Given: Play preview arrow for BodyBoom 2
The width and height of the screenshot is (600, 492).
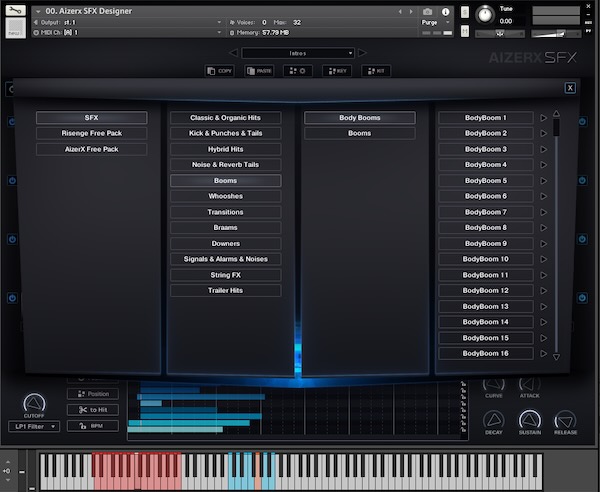Looking at the screenshot, I should [x=543, y=133].
